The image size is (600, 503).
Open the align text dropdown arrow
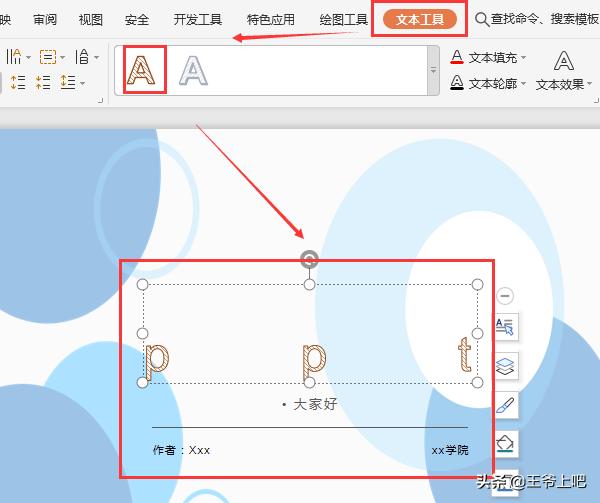point(62,57)
